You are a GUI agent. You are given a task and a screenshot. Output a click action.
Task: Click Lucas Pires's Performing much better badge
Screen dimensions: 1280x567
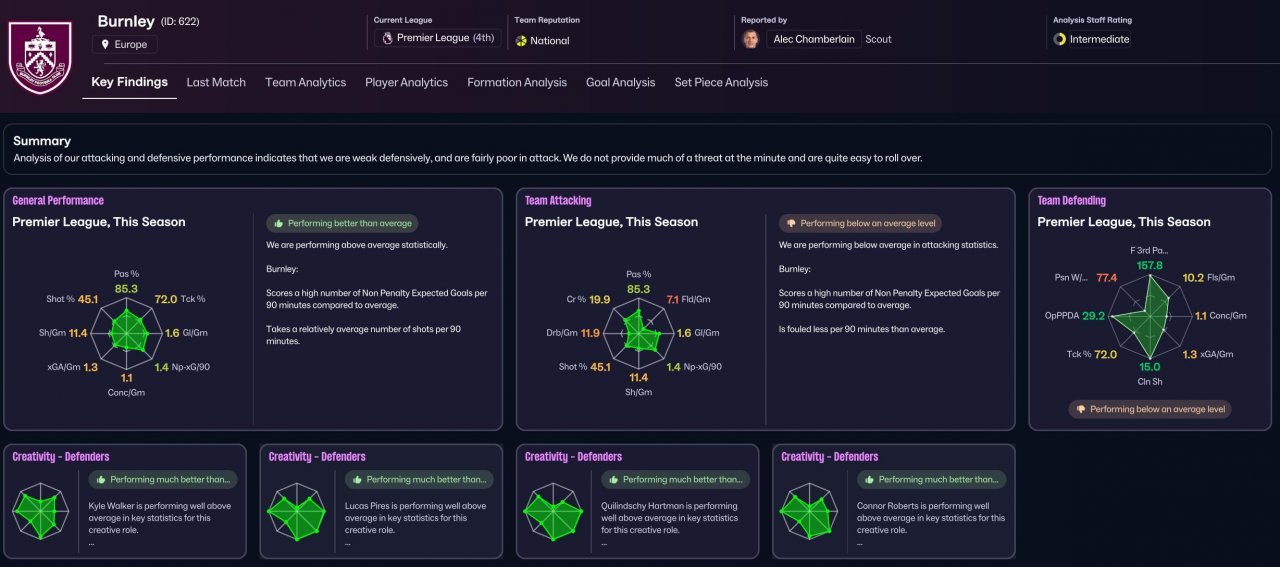419,479
